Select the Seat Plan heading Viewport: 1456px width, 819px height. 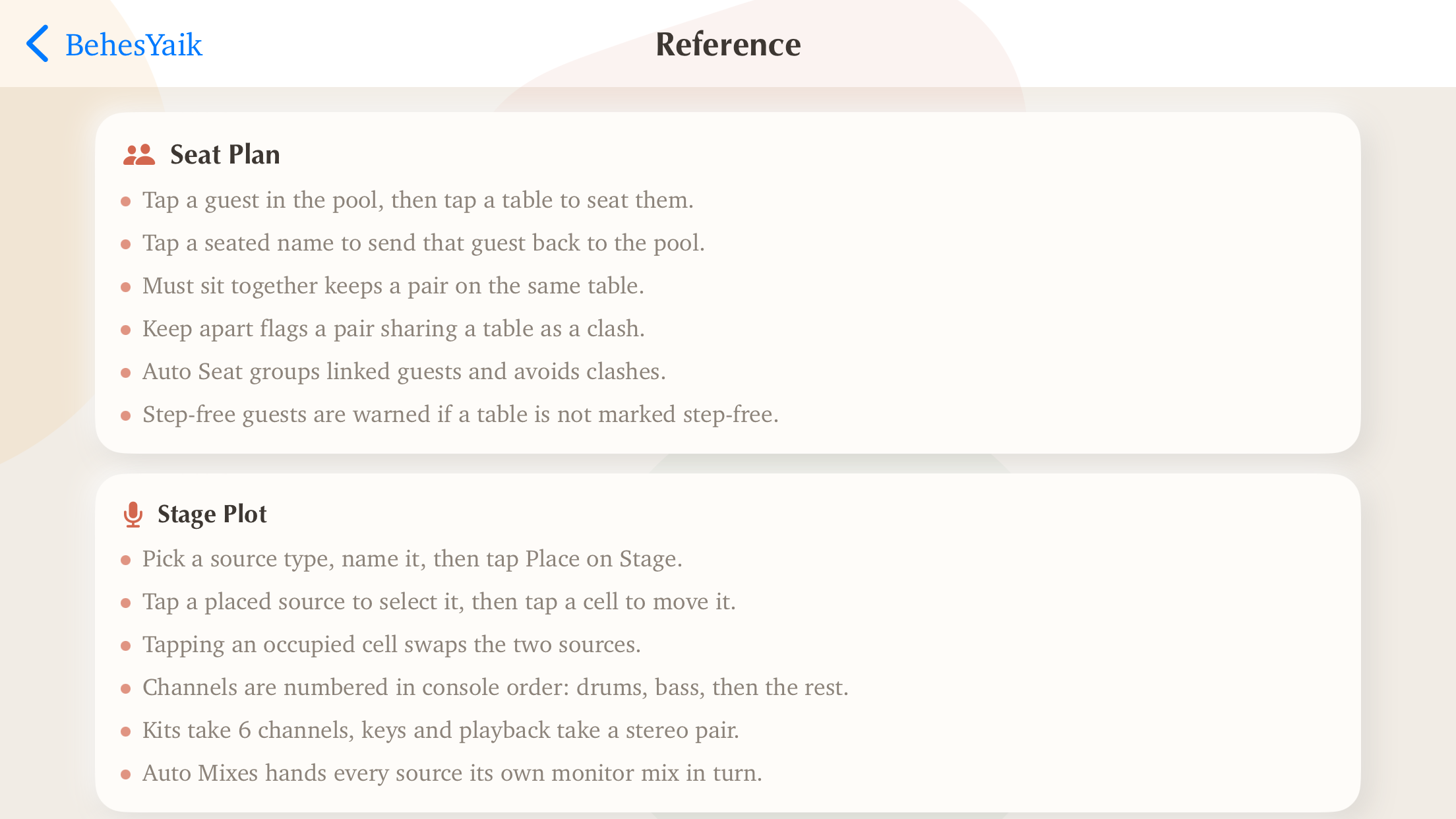pyautogui.click(x=225, y=154)
